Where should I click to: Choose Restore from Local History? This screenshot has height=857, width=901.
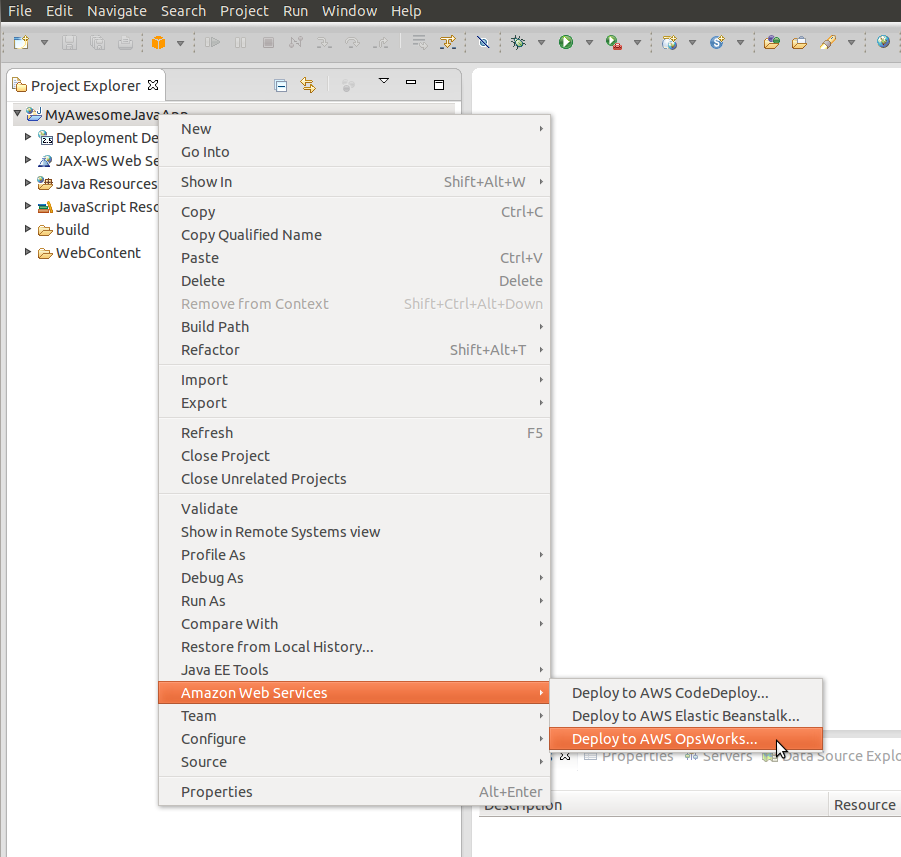[354, 647]
